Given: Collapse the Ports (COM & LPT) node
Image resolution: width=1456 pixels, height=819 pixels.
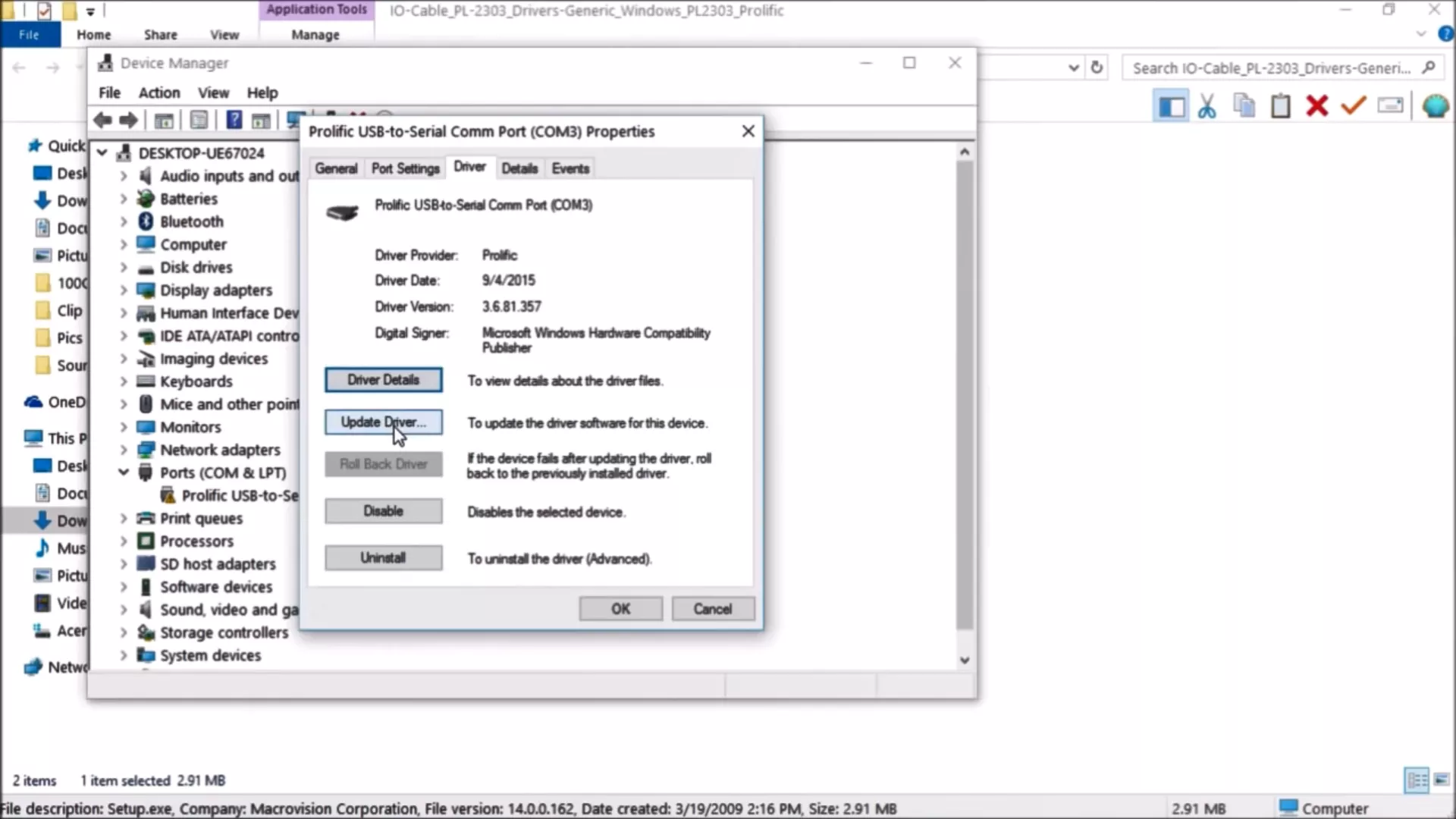Looking at the screenshot, I should click(x=124, y=472).
